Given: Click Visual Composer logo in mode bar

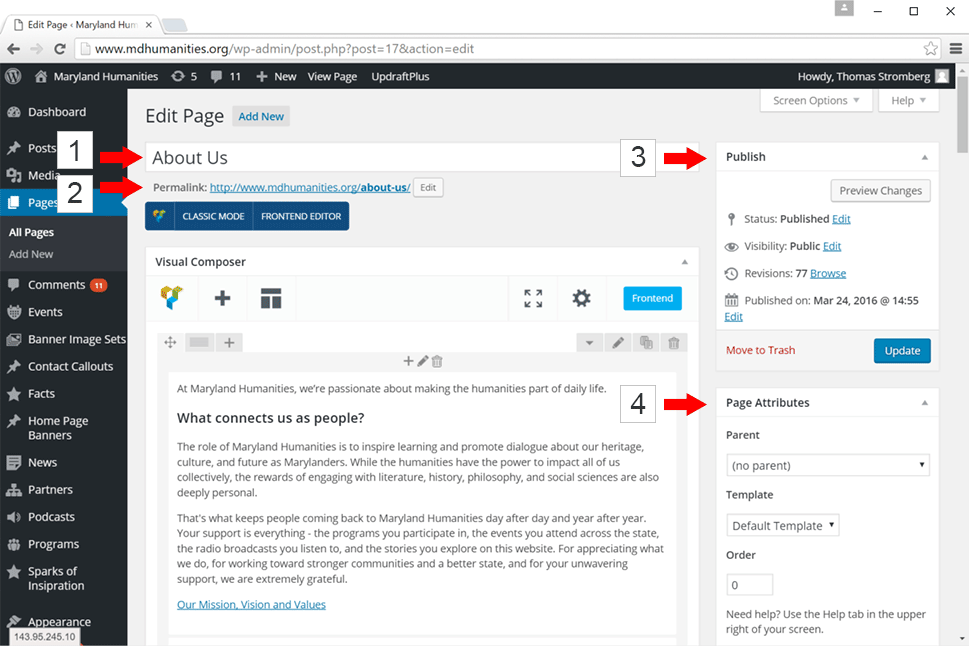Looking at the screenshot, I should (x=159, y=216).
